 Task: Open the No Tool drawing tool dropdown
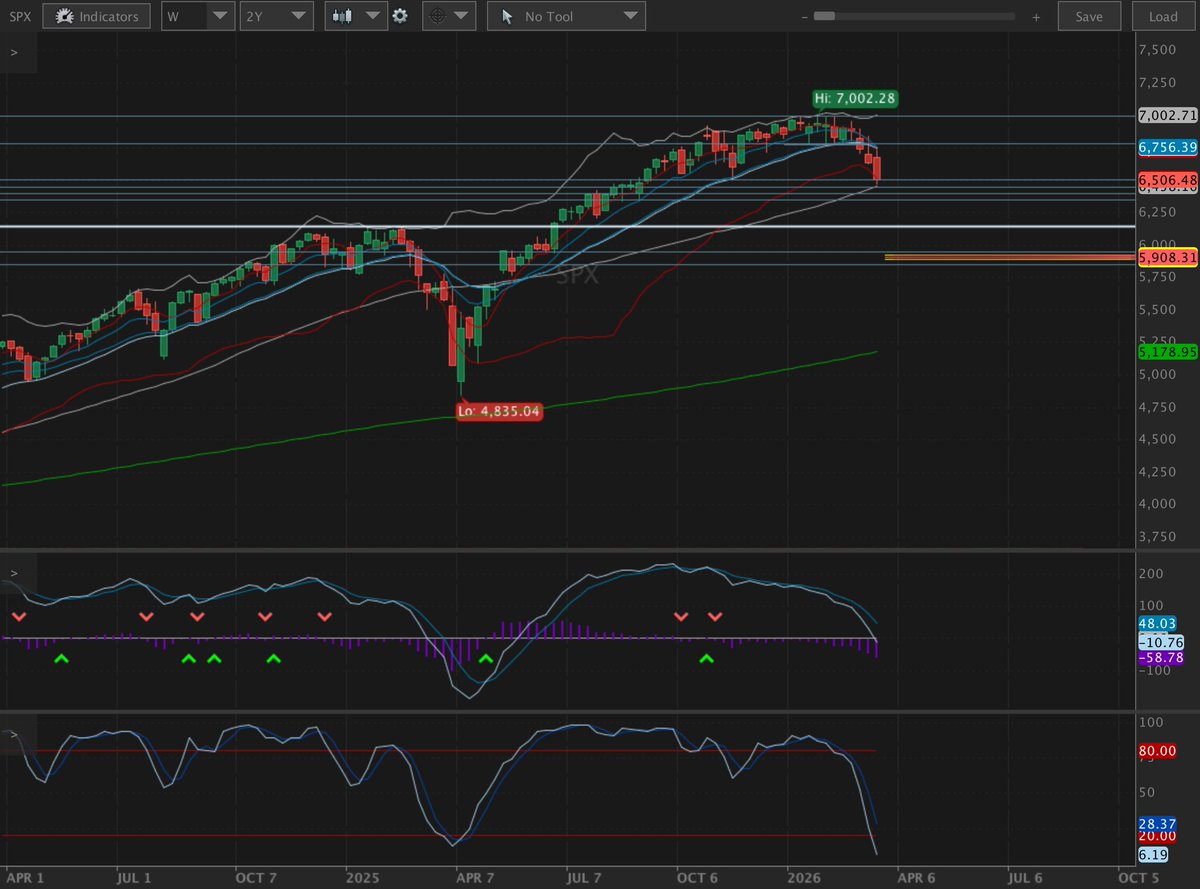tap(566, 16)
